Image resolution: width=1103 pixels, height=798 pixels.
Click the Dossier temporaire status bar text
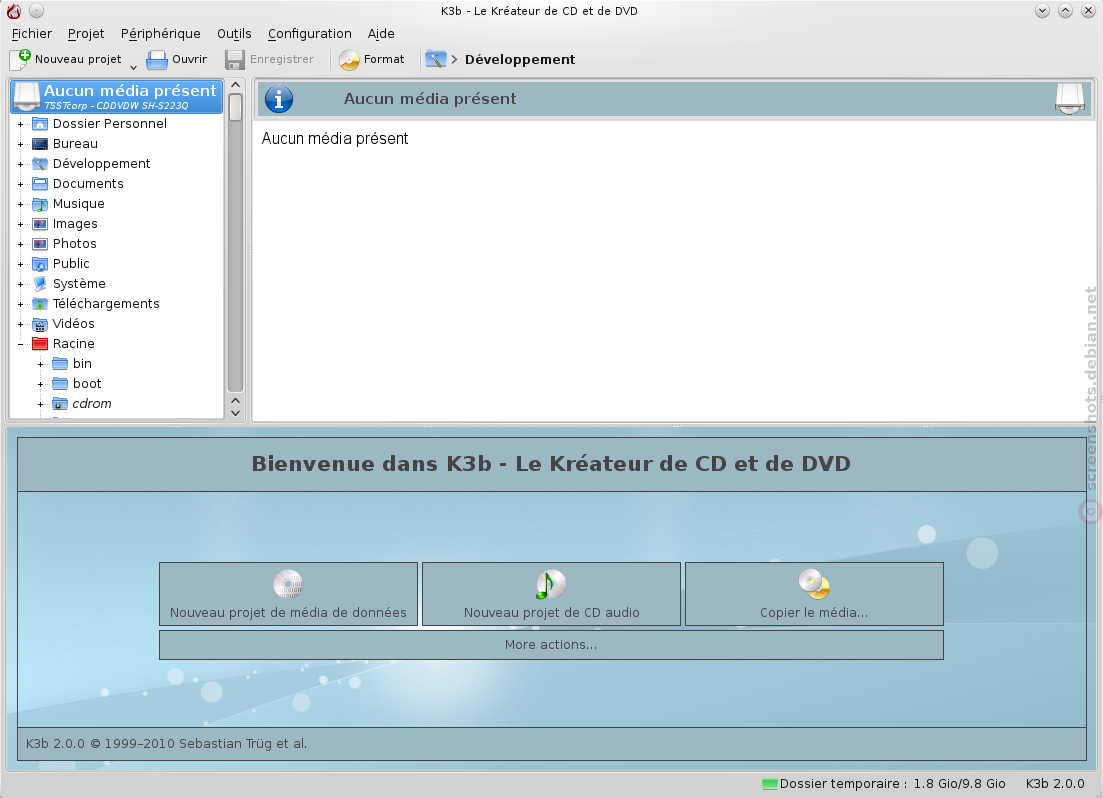coord(893,784)
